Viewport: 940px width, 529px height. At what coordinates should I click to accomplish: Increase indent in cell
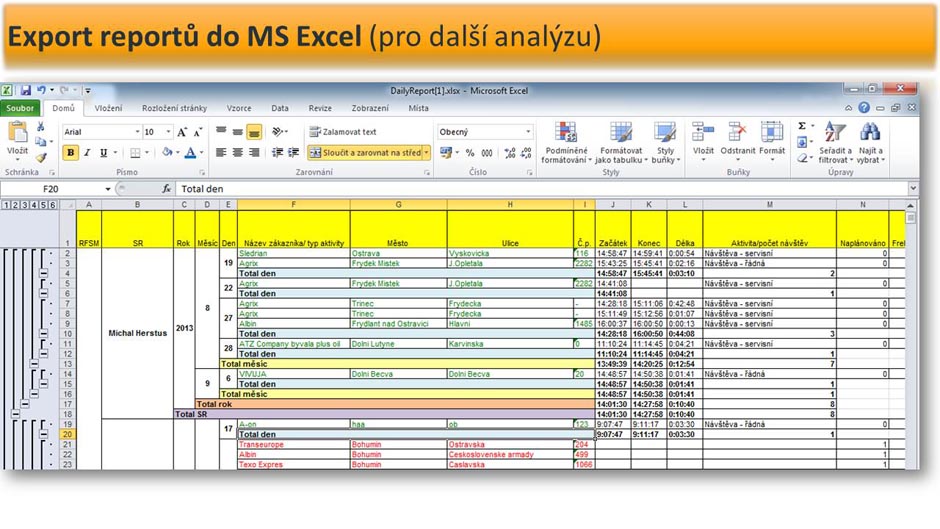pyautogui.click(x=294, y=153)
